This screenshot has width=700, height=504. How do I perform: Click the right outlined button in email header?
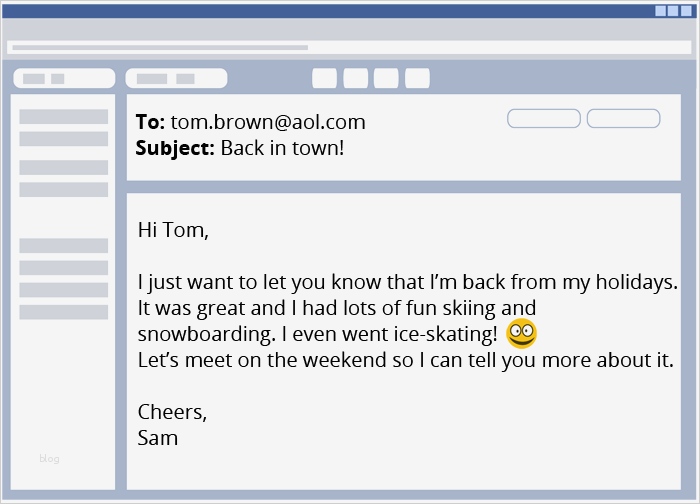(623, 119)
